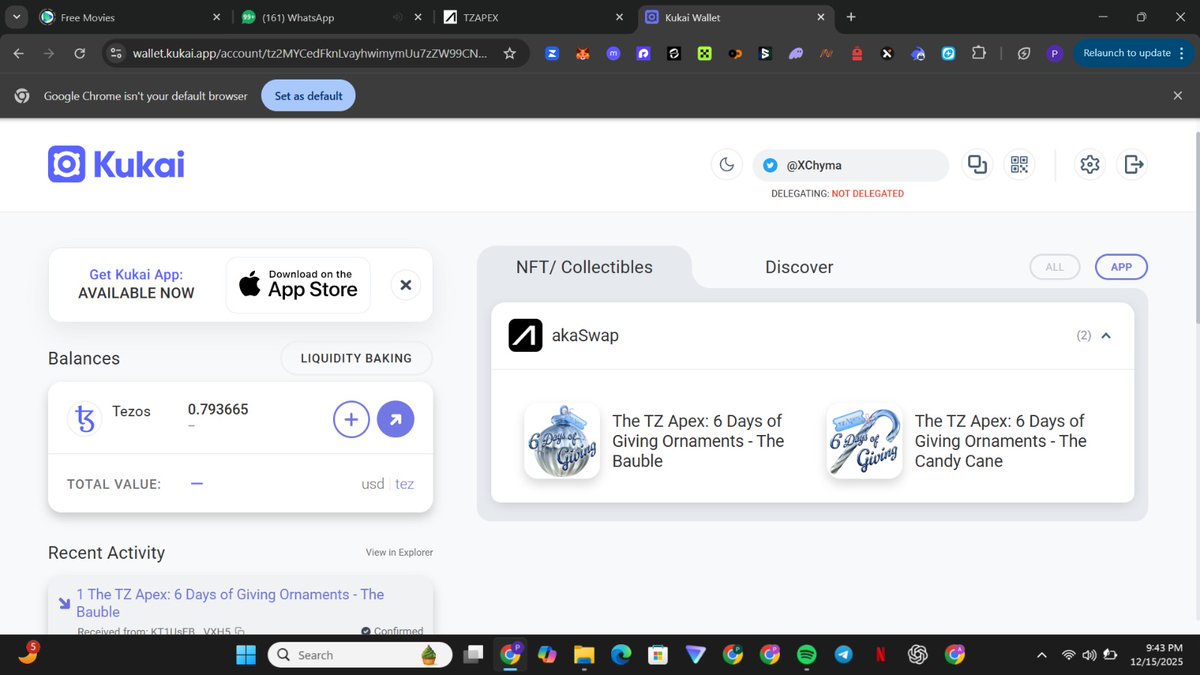
Task: Copy wallet address icon next to @XChyma
Action: point(977,165)
